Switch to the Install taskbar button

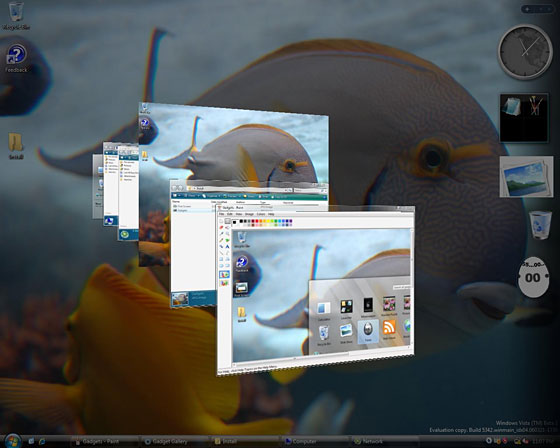point(245,441)
